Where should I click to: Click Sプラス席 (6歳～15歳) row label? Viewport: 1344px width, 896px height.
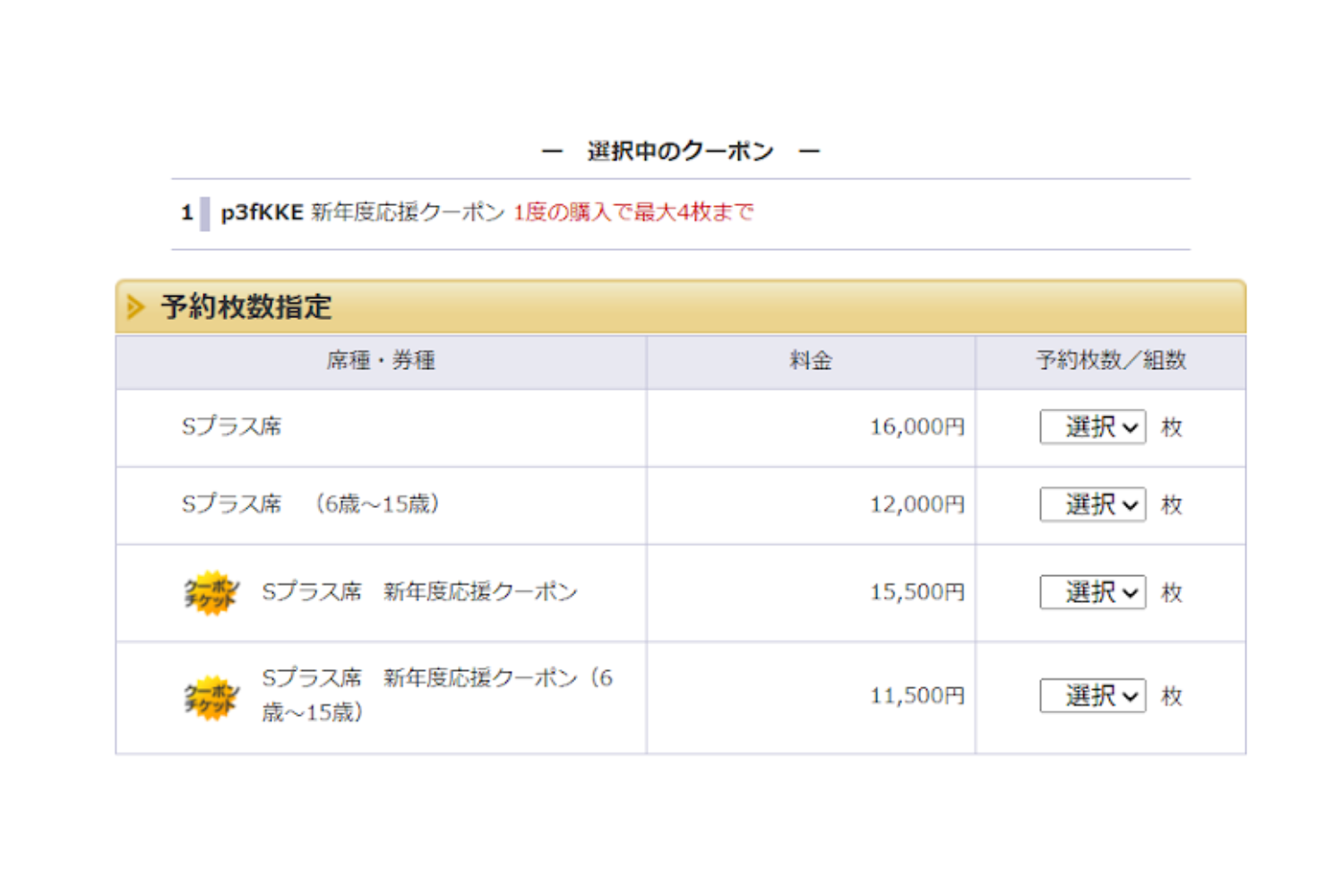click(310, 504)
